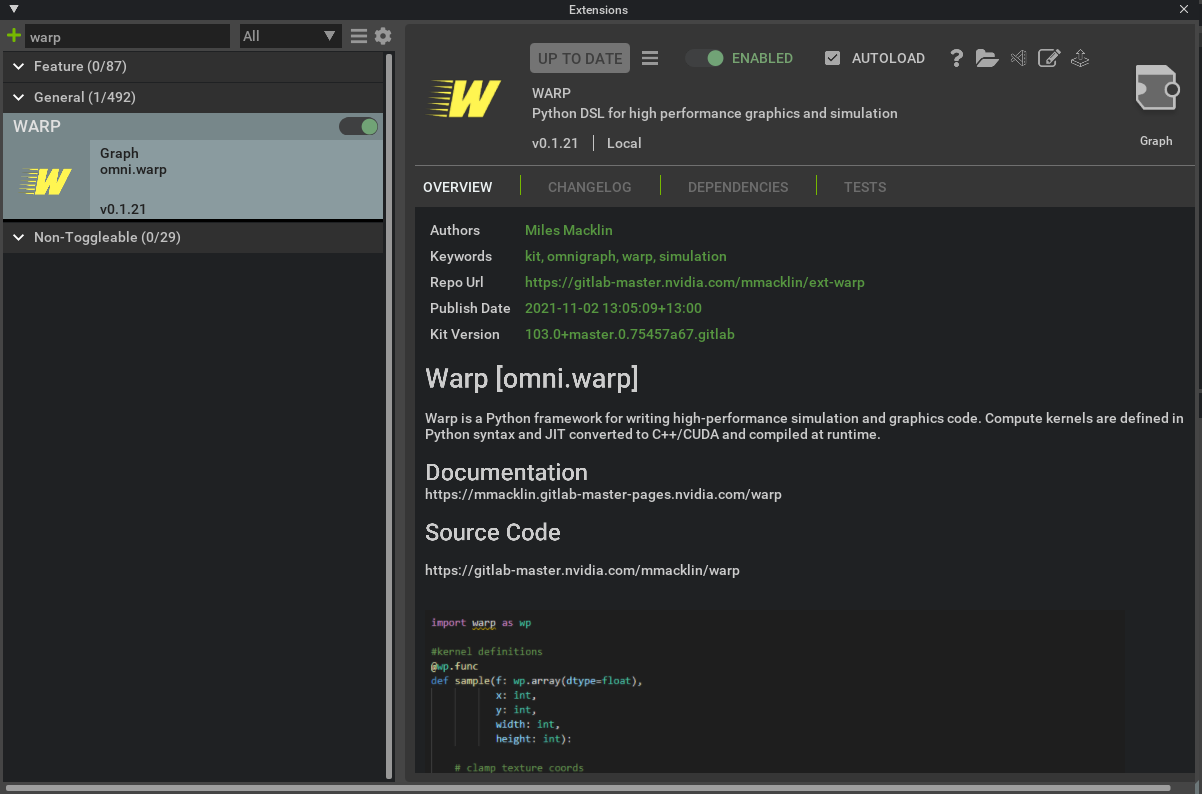Open the extension folder icon
The height and width of the screenshot is (794, 1202).
987,58
